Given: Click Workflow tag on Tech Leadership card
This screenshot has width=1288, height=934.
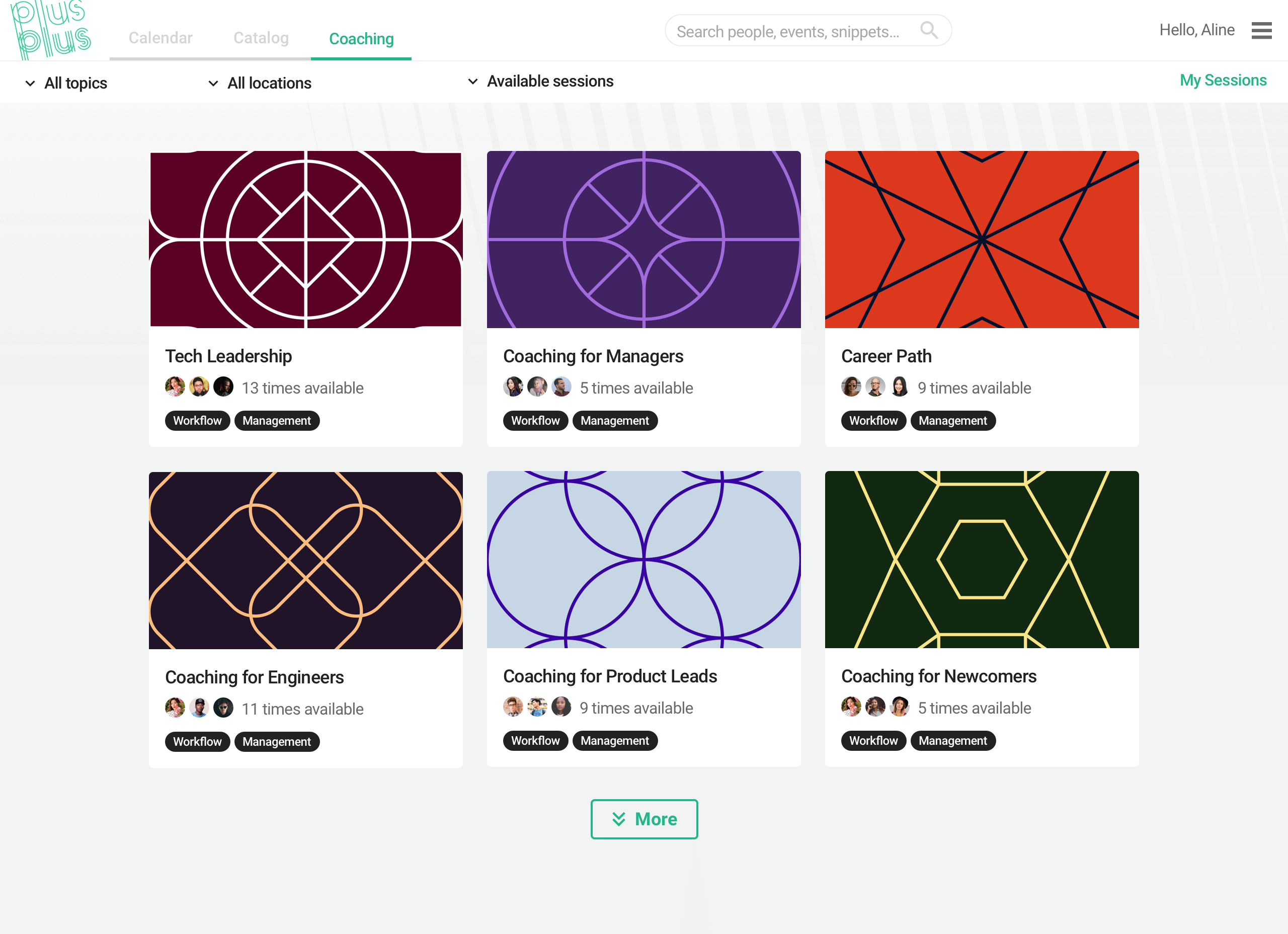Looking at the screenshot, I should 198,420.
